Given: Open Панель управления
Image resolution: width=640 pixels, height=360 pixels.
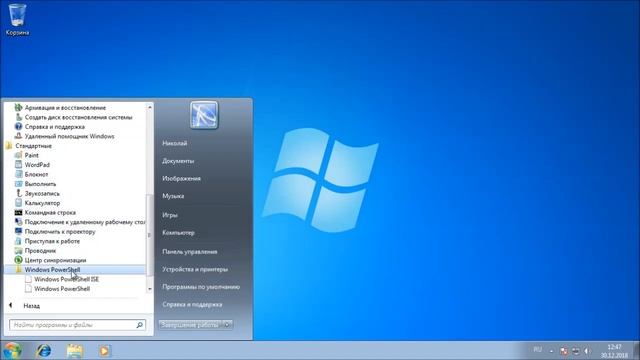Looking at the screenshot, I should [x=189, y=251].
